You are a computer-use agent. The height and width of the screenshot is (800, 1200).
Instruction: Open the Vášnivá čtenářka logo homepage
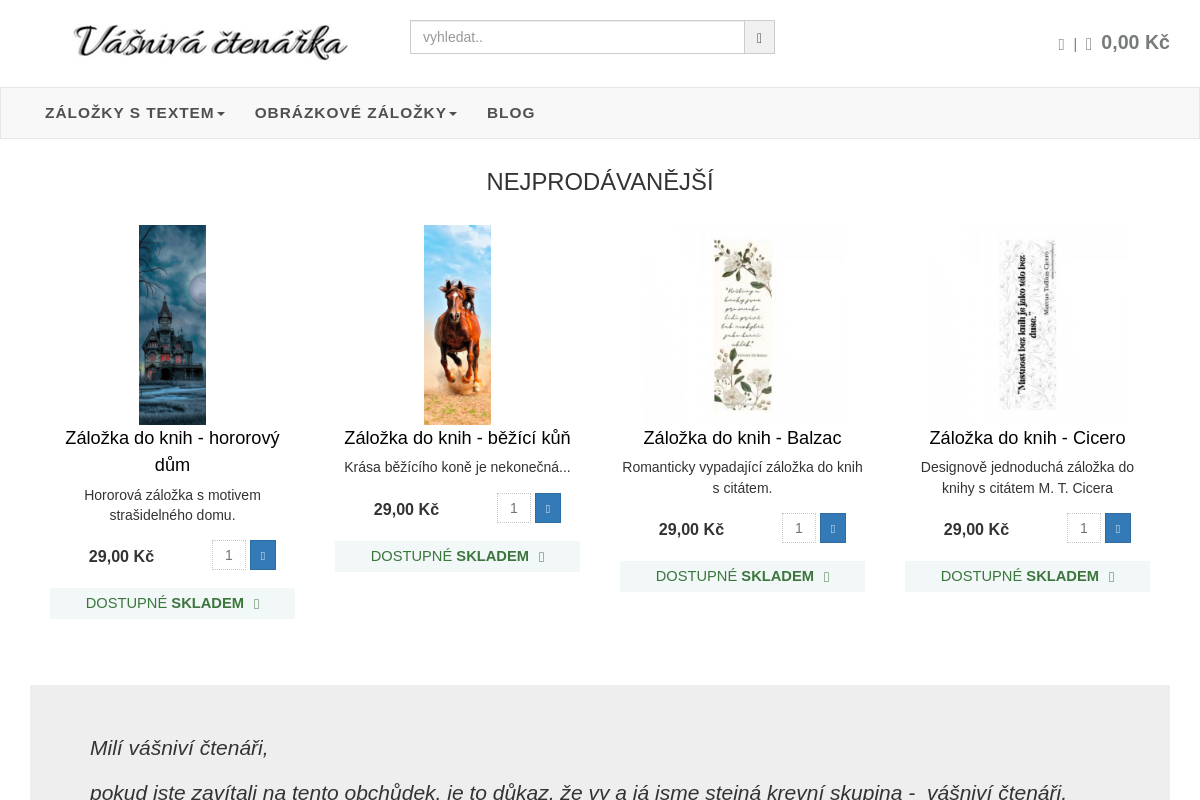[x=210, y=42]
